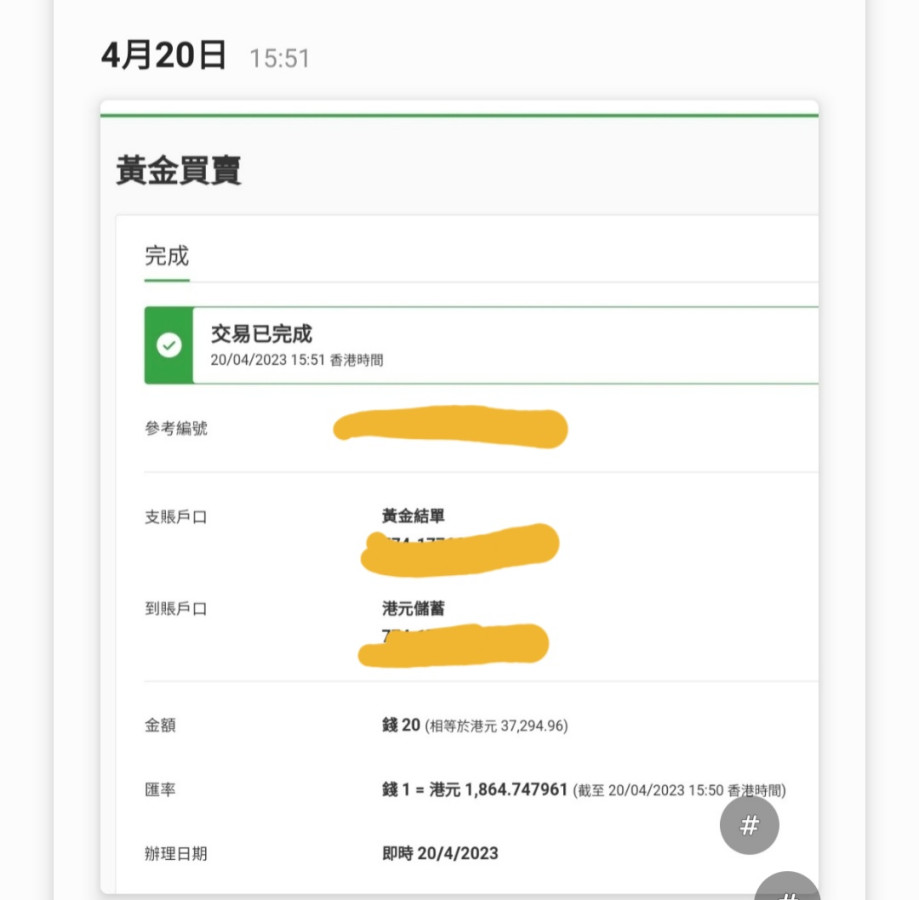Click the 黃金結單 account name
This screenshot has height=900, width=919.
tap(413, 516)
